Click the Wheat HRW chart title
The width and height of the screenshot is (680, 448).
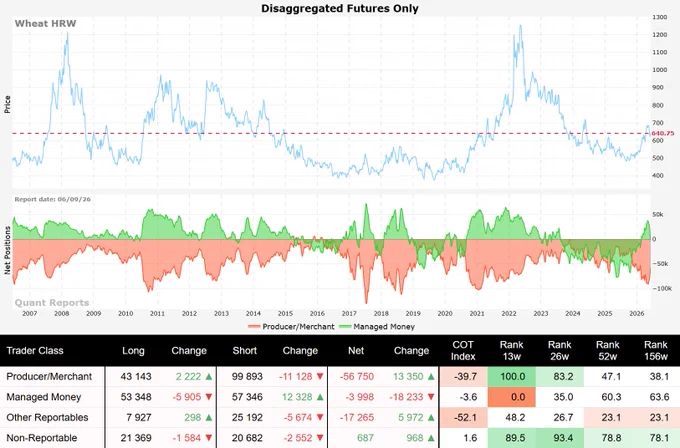pos(45,23)
